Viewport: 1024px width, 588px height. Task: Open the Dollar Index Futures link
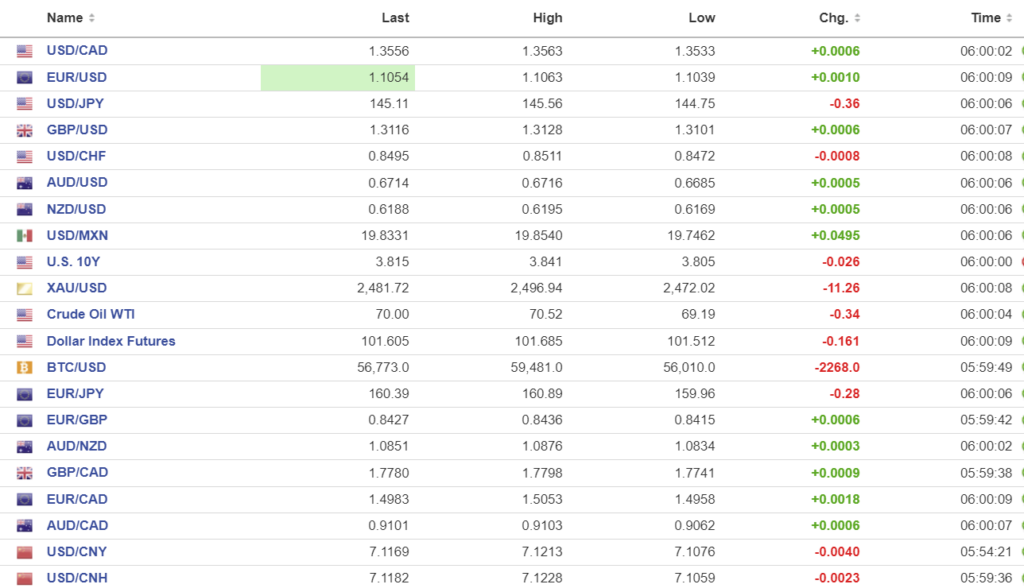pyautogui.click(x=111, y=341)
